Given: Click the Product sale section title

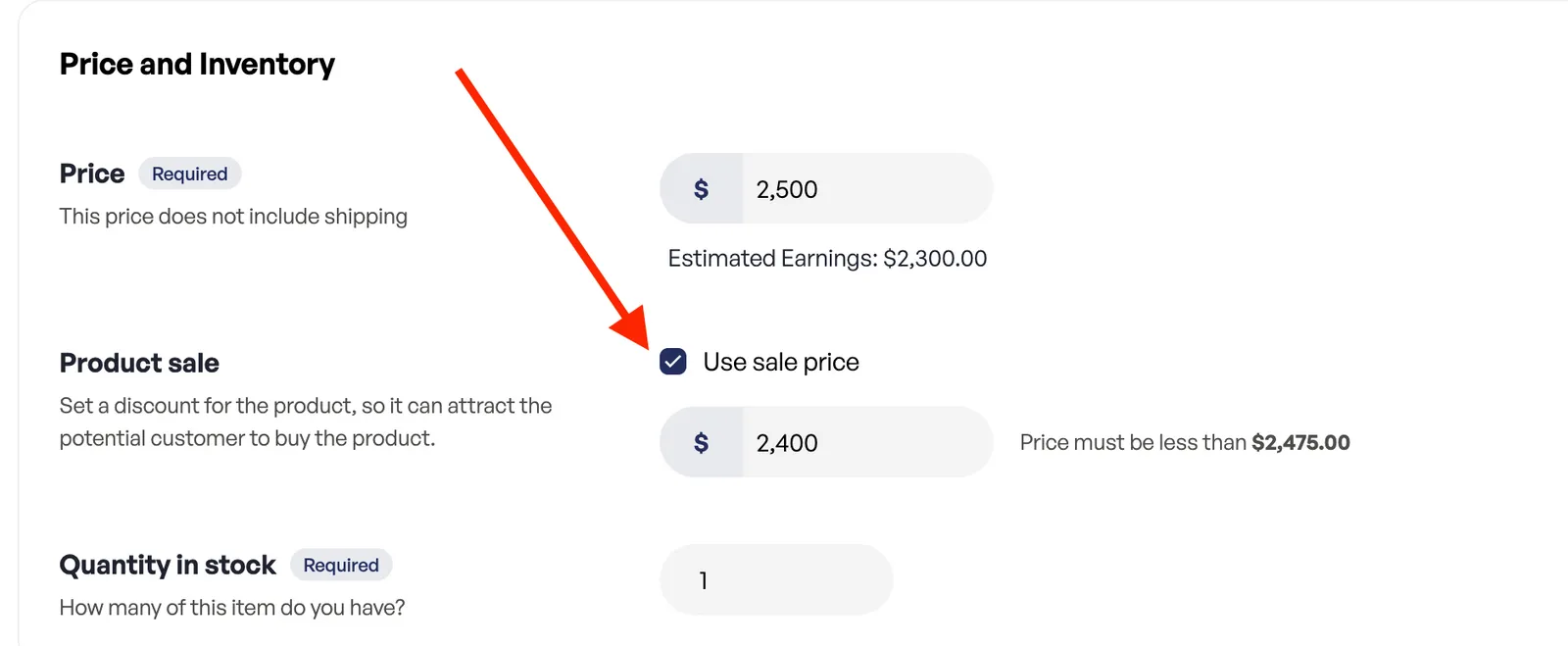Looking at the screenshot, I should (139, 363).
